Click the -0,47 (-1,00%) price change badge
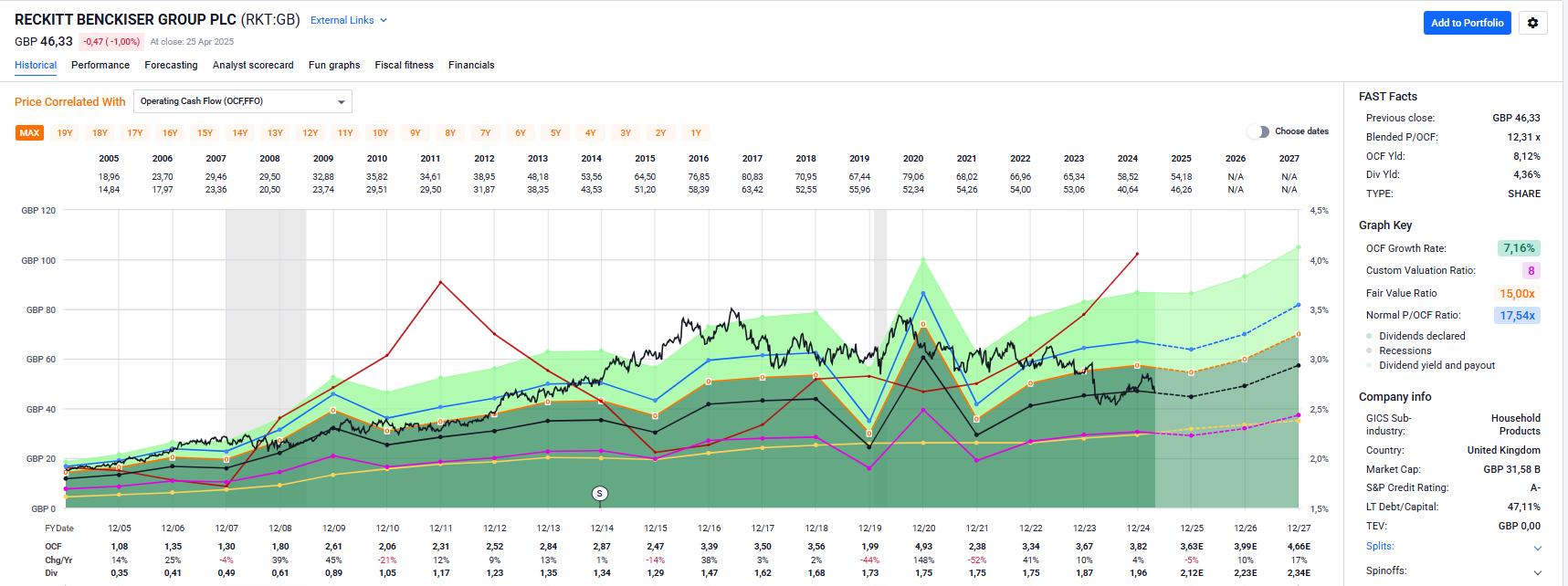Image resolution: width=1568 pixels, height=586 pixels. [111, 42]
